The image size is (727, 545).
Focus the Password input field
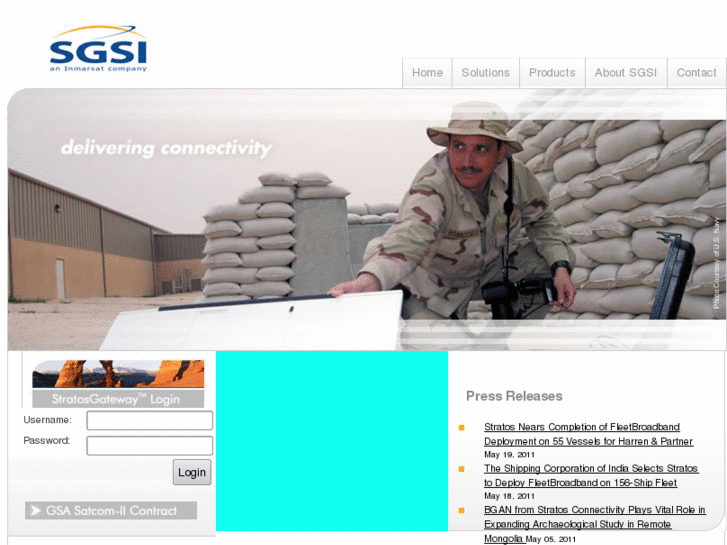(150, 446)
